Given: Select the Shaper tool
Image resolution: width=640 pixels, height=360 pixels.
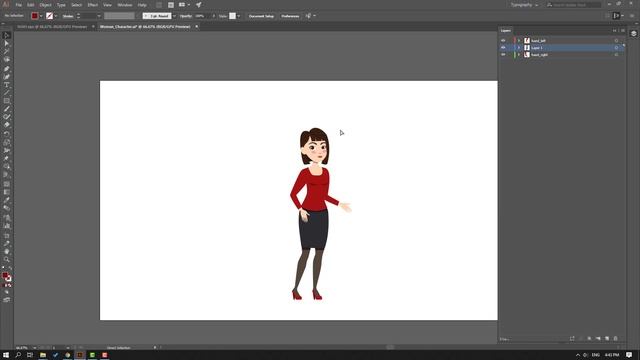Looking at the screenshot, I should click(x=7, y=117).
